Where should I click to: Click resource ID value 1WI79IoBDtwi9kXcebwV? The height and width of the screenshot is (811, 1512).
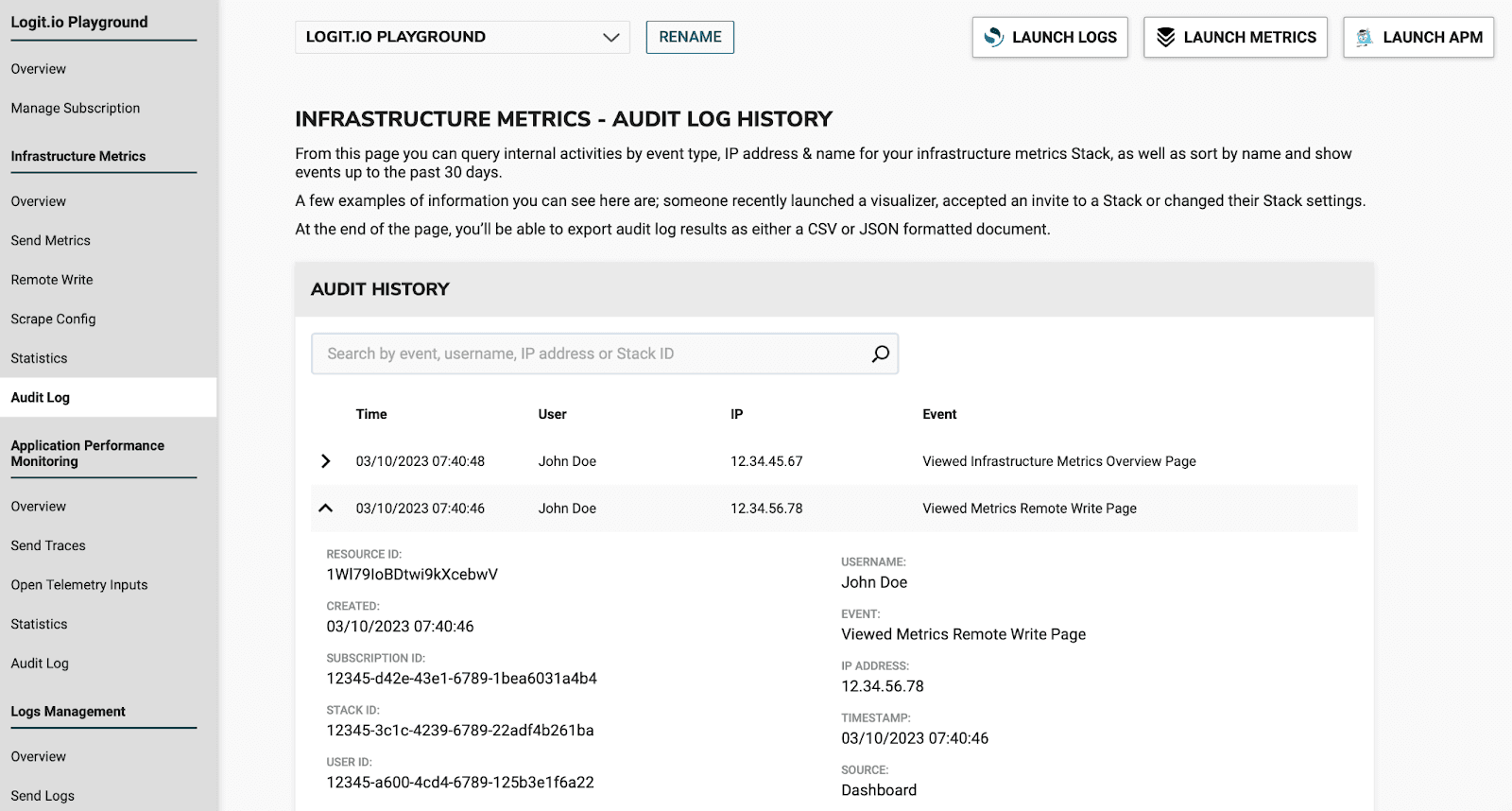pyautogui.click(x=412, y=574)
